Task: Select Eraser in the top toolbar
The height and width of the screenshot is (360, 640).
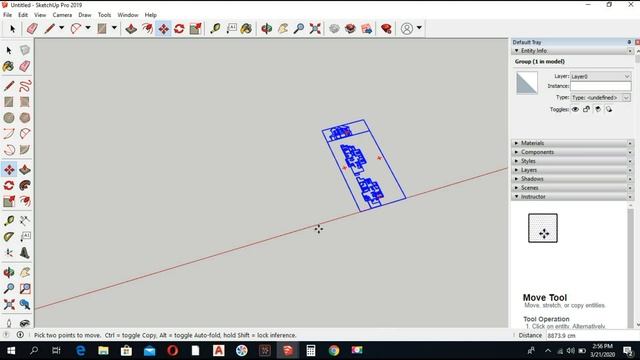Action: (x=32, y=29)
